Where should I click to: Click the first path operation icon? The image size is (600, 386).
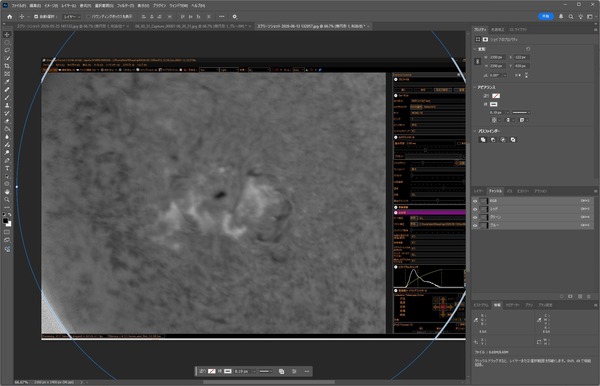(x=483, y=140)
